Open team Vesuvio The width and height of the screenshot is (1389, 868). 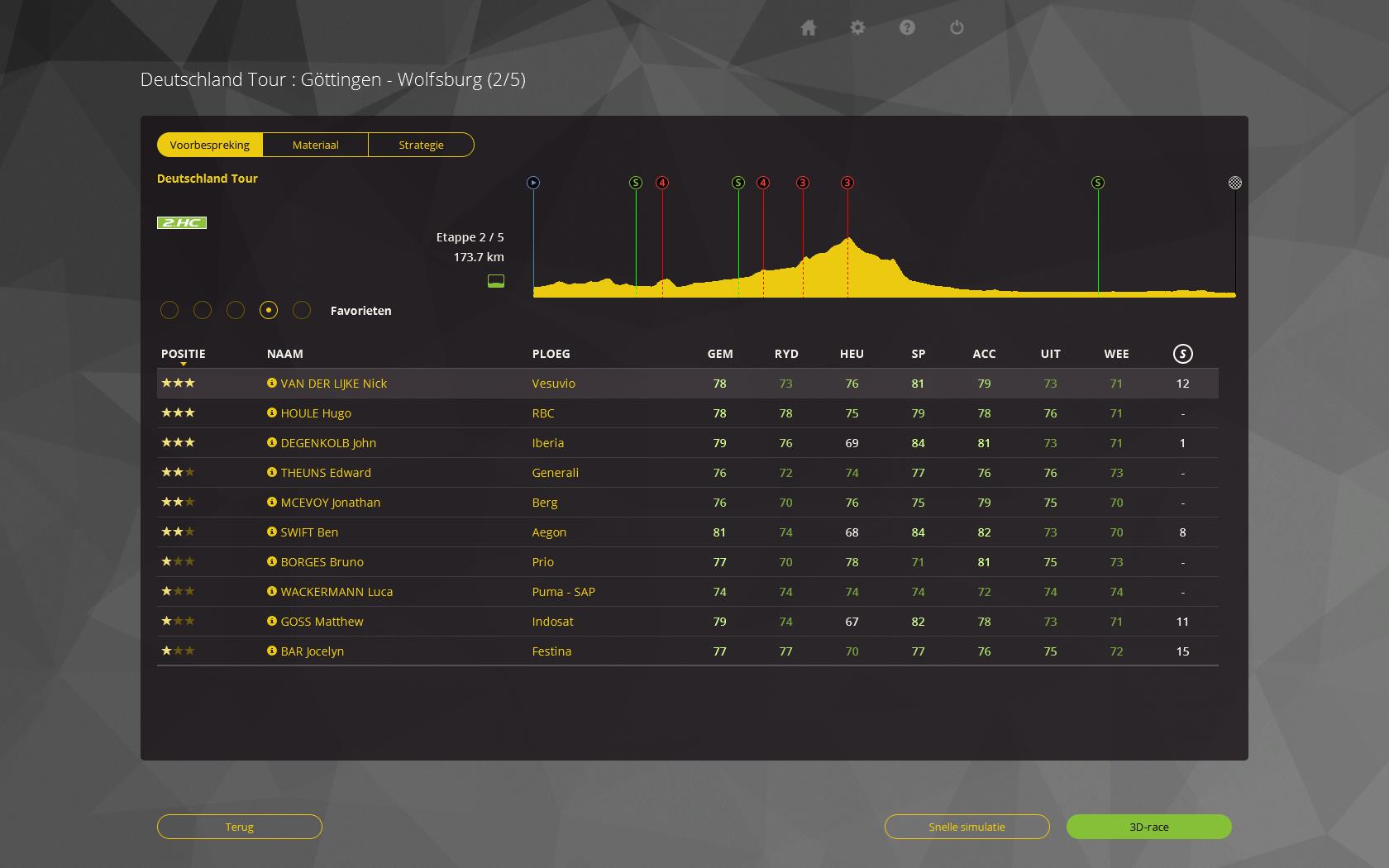pos(554,384)
